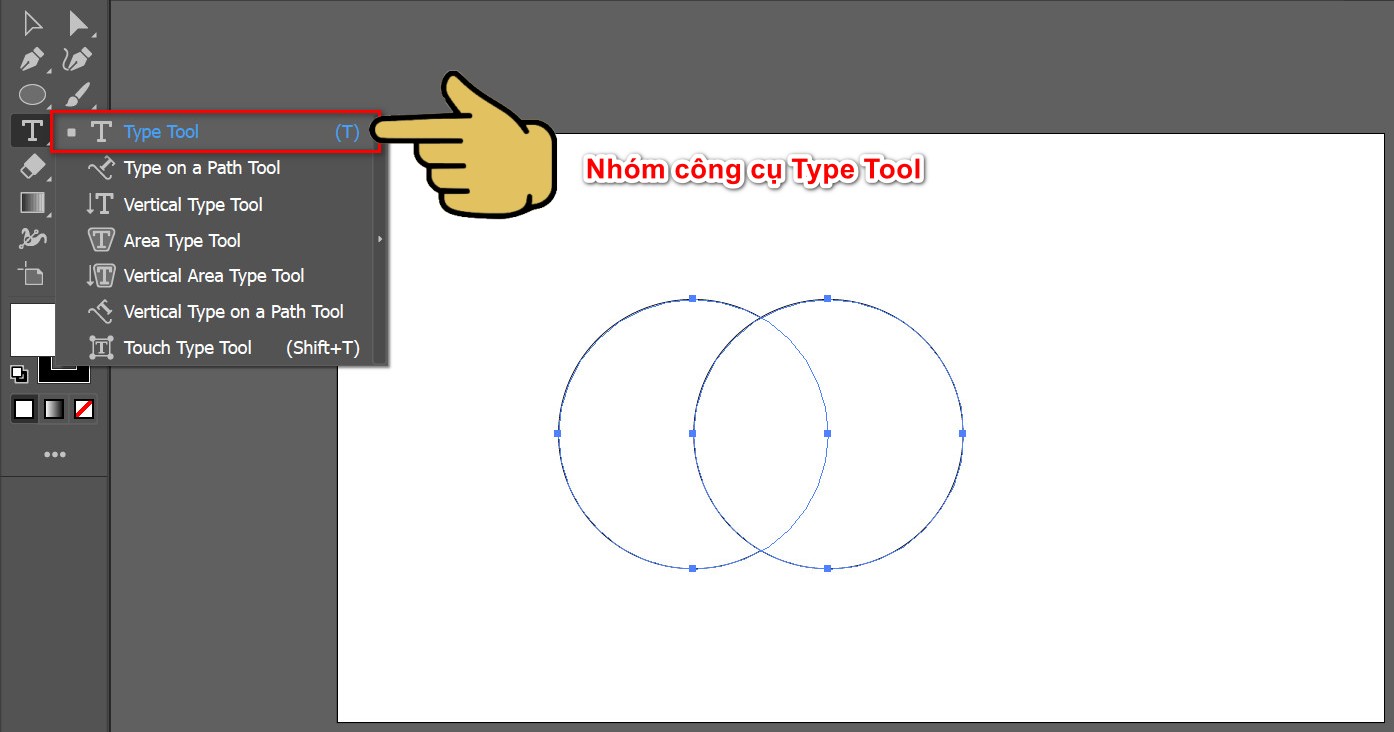The height and width of the screenshot is (732, 1394).
Task: Select the highlighted Type Tool entry
Action: (x=162, y=131)
